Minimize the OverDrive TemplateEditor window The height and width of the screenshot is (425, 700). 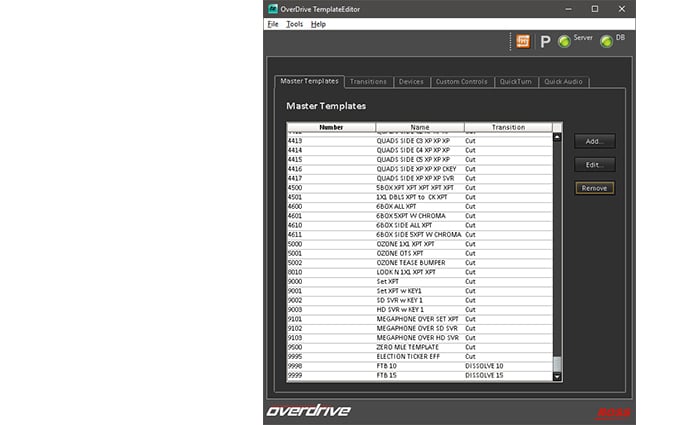[x=568, y=9]
